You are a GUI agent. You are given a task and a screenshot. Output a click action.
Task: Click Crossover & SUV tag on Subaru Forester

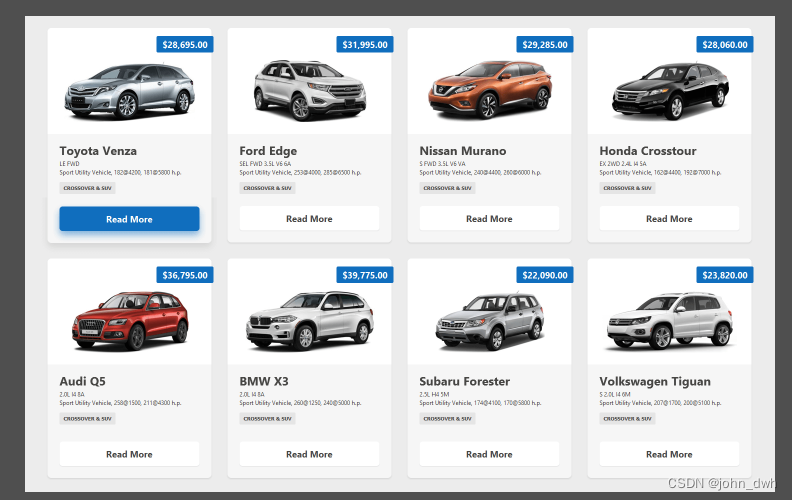447,419
